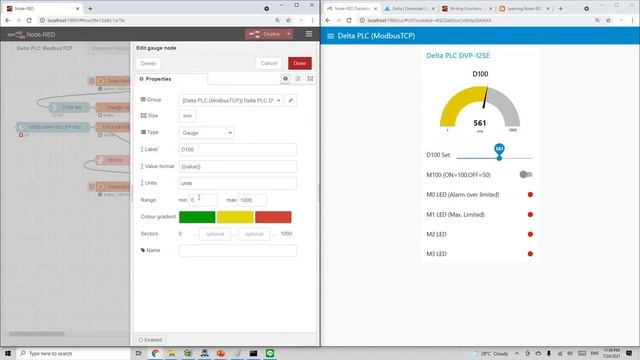Zoom icon in dashboard address bar
This screenshot has height=360, width=640.
pos(598,20)
